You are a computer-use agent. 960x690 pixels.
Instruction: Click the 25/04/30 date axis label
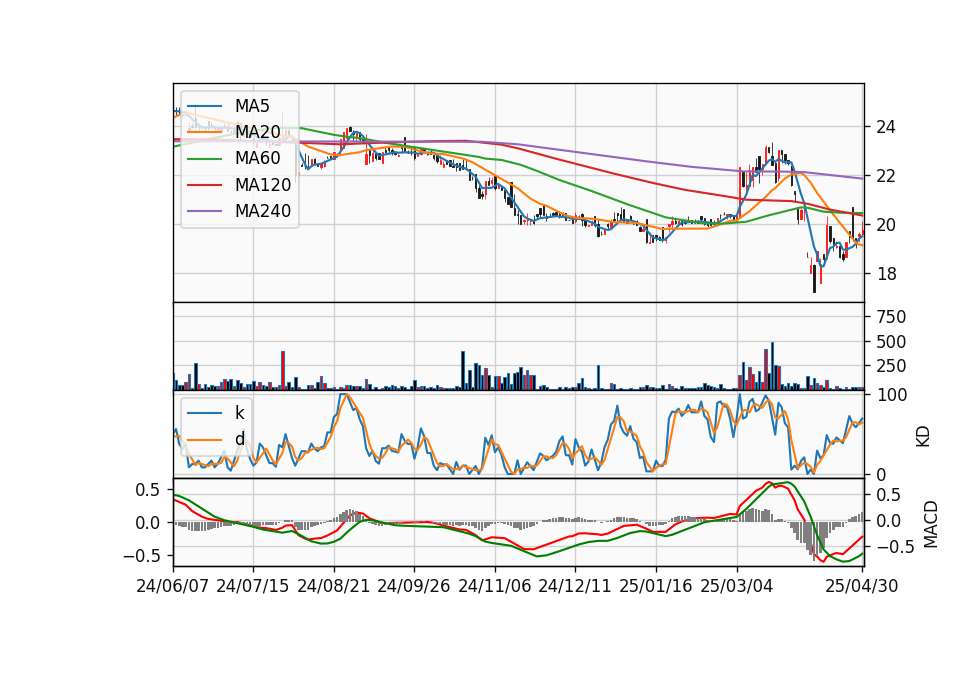[x=862, y=586]
